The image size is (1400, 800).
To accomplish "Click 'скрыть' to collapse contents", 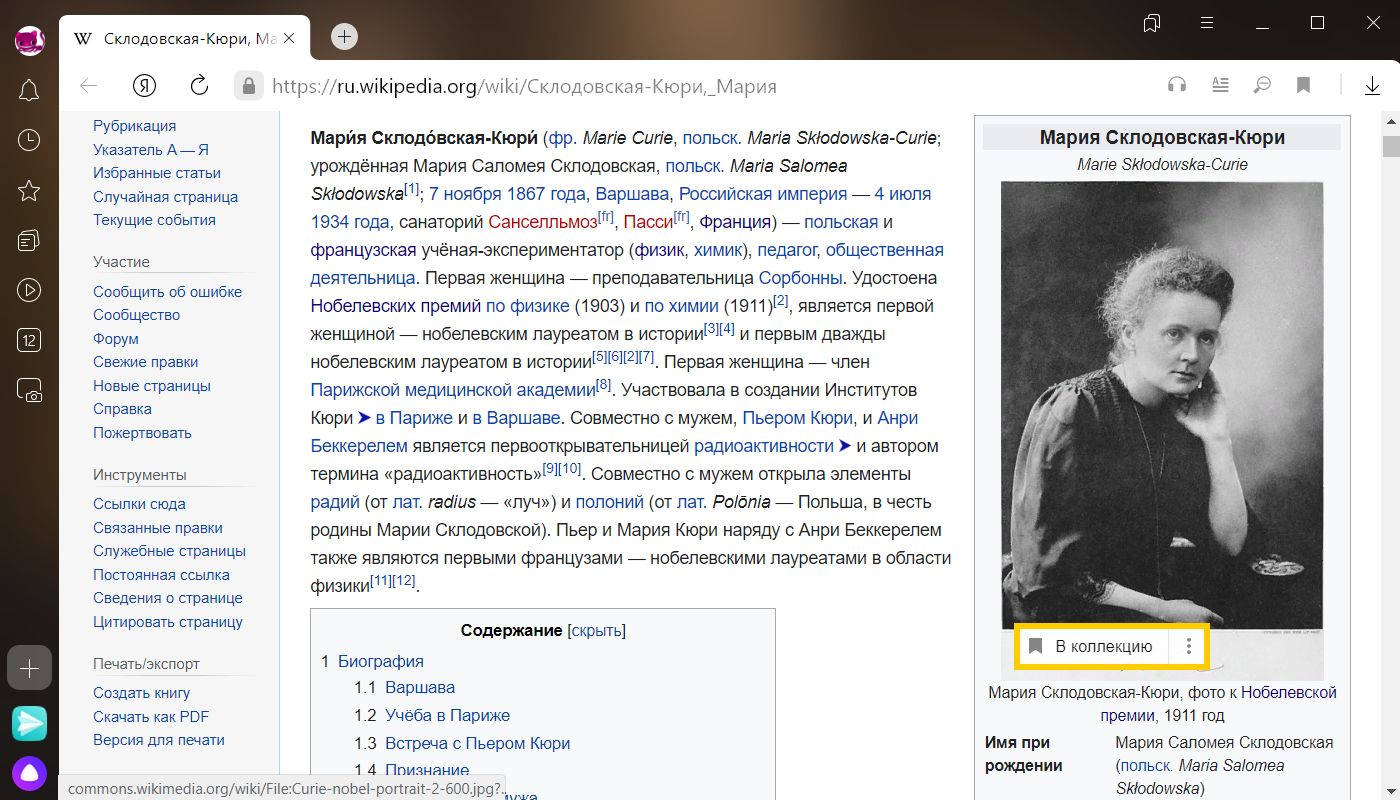I will click(596, 630).
